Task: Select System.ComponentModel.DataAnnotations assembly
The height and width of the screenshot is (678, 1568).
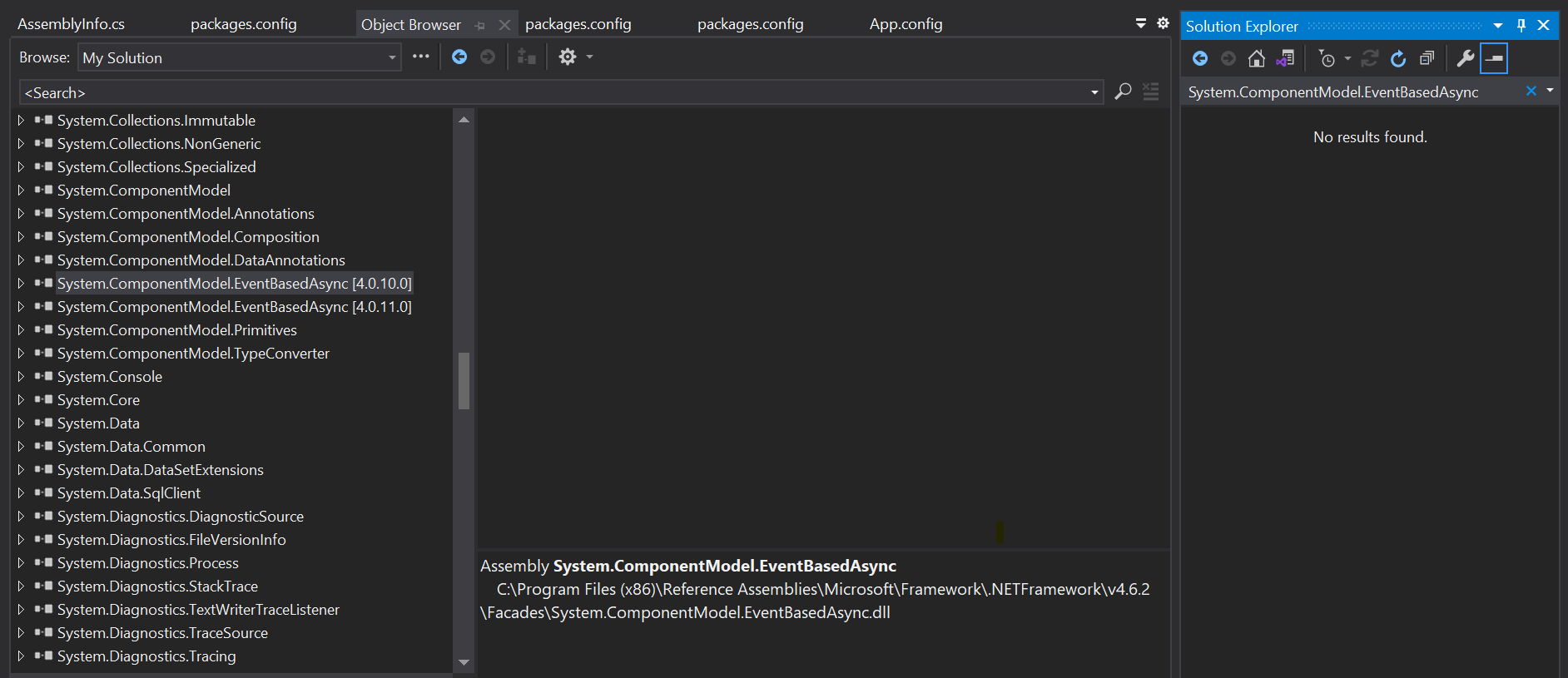Action: tap(201, 260)
